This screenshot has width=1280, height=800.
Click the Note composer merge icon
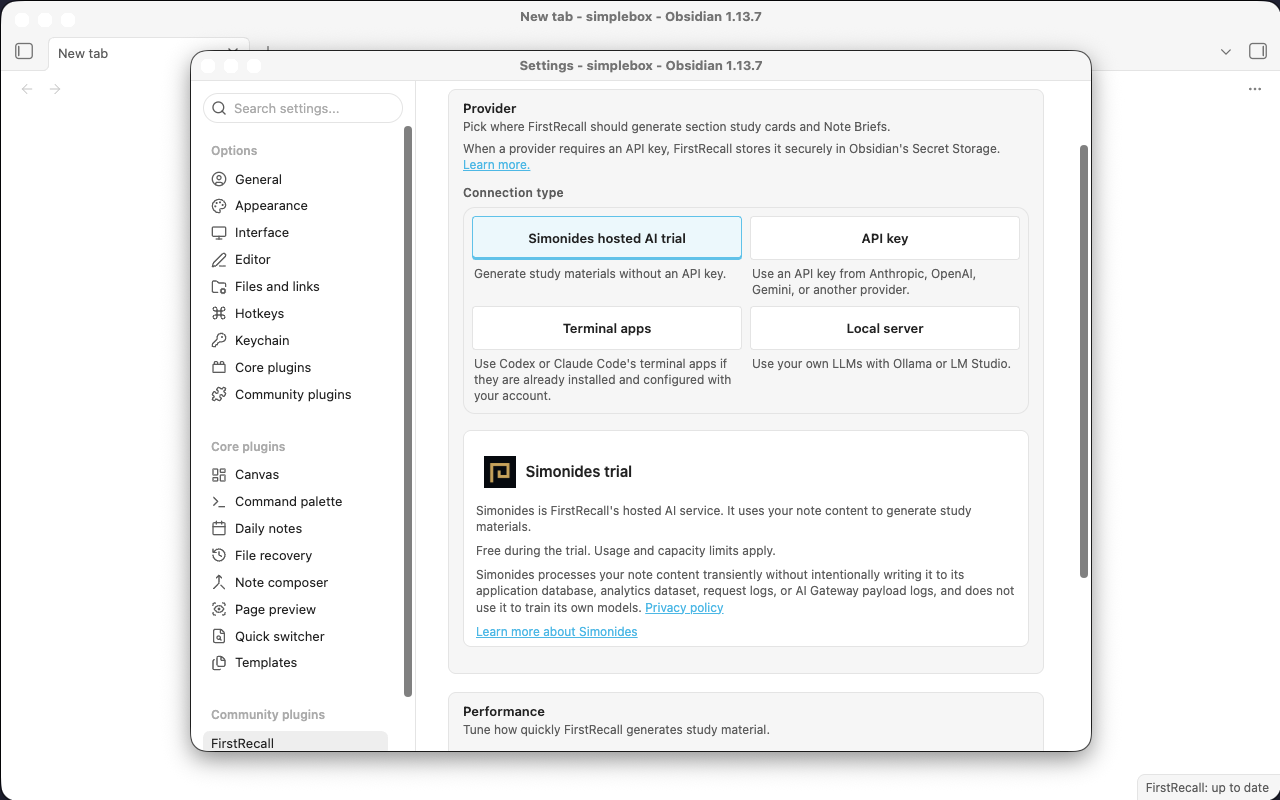[219, 583]
